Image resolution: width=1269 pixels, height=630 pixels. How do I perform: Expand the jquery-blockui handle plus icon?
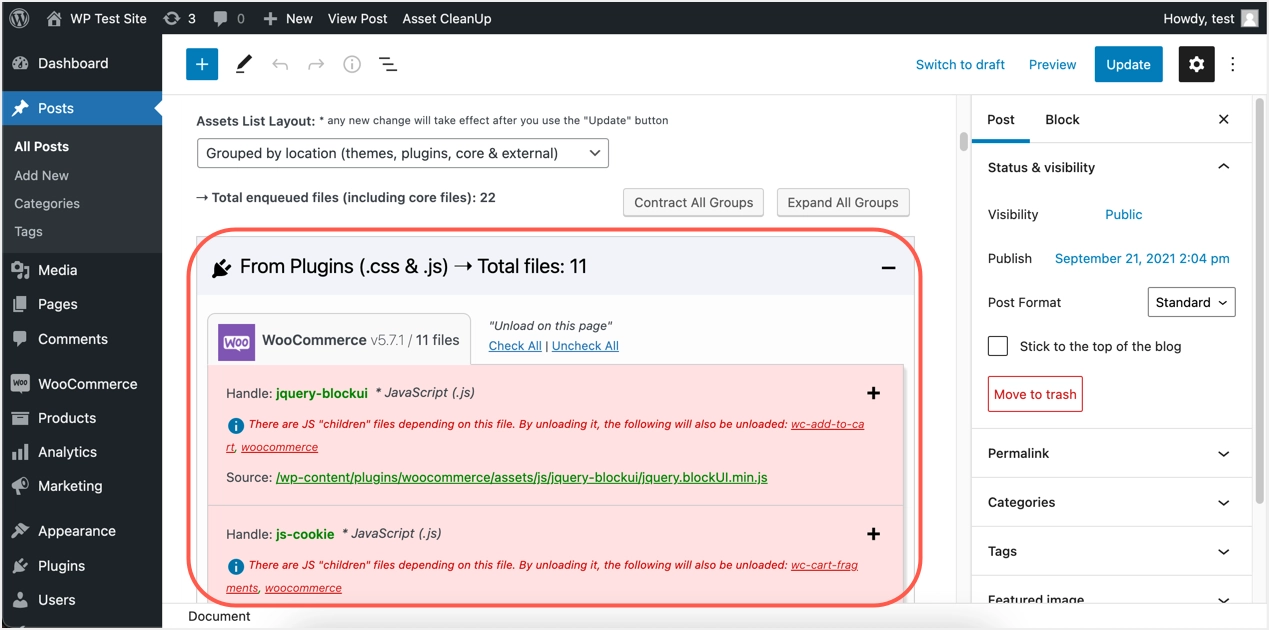pos(873,393)
